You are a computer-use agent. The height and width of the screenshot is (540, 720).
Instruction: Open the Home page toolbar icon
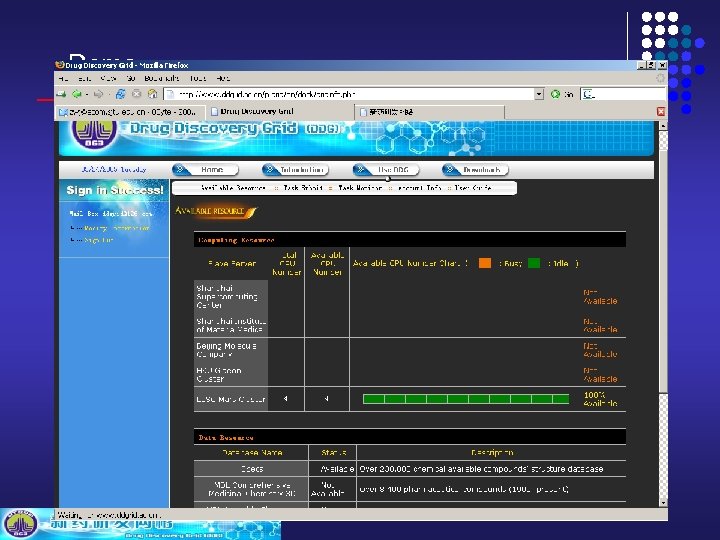(x=152, y=94)
